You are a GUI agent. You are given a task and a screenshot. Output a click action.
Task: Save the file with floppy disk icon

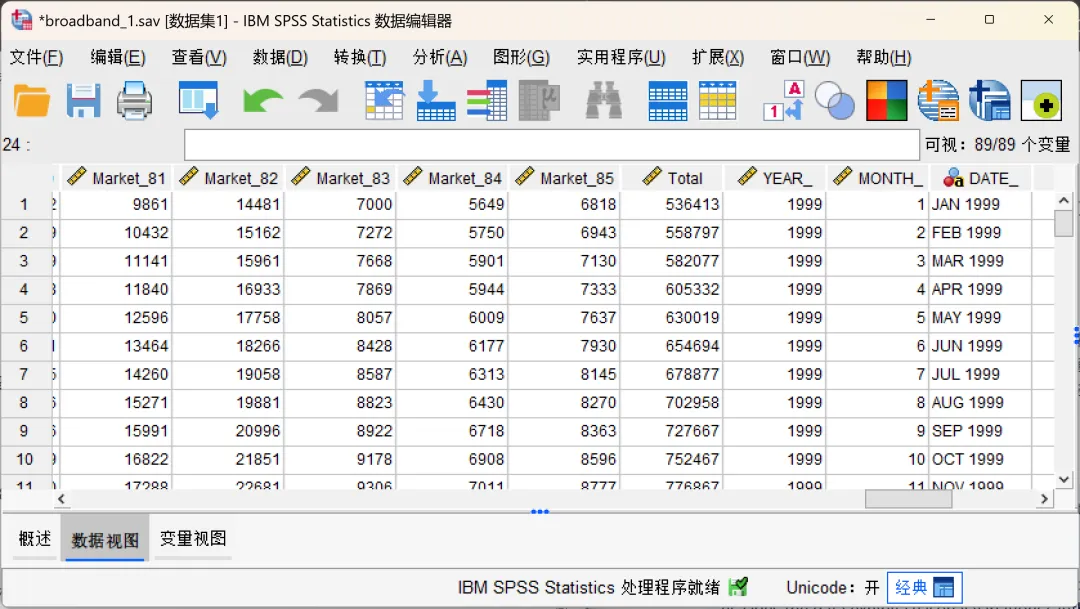point(83,101)
